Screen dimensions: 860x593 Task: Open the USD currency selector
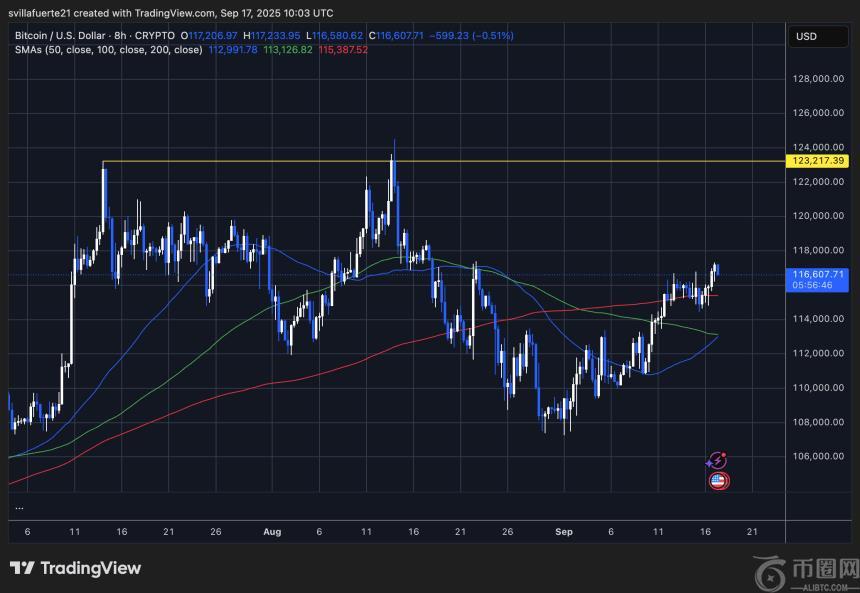(x=806, y=36)
